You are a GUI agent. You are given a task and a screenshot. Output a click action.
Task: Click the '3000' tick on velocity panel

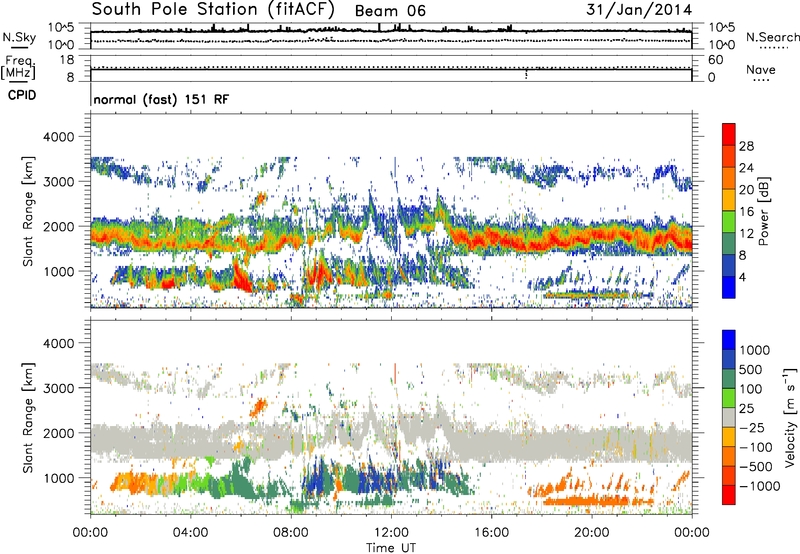[59, 388]
